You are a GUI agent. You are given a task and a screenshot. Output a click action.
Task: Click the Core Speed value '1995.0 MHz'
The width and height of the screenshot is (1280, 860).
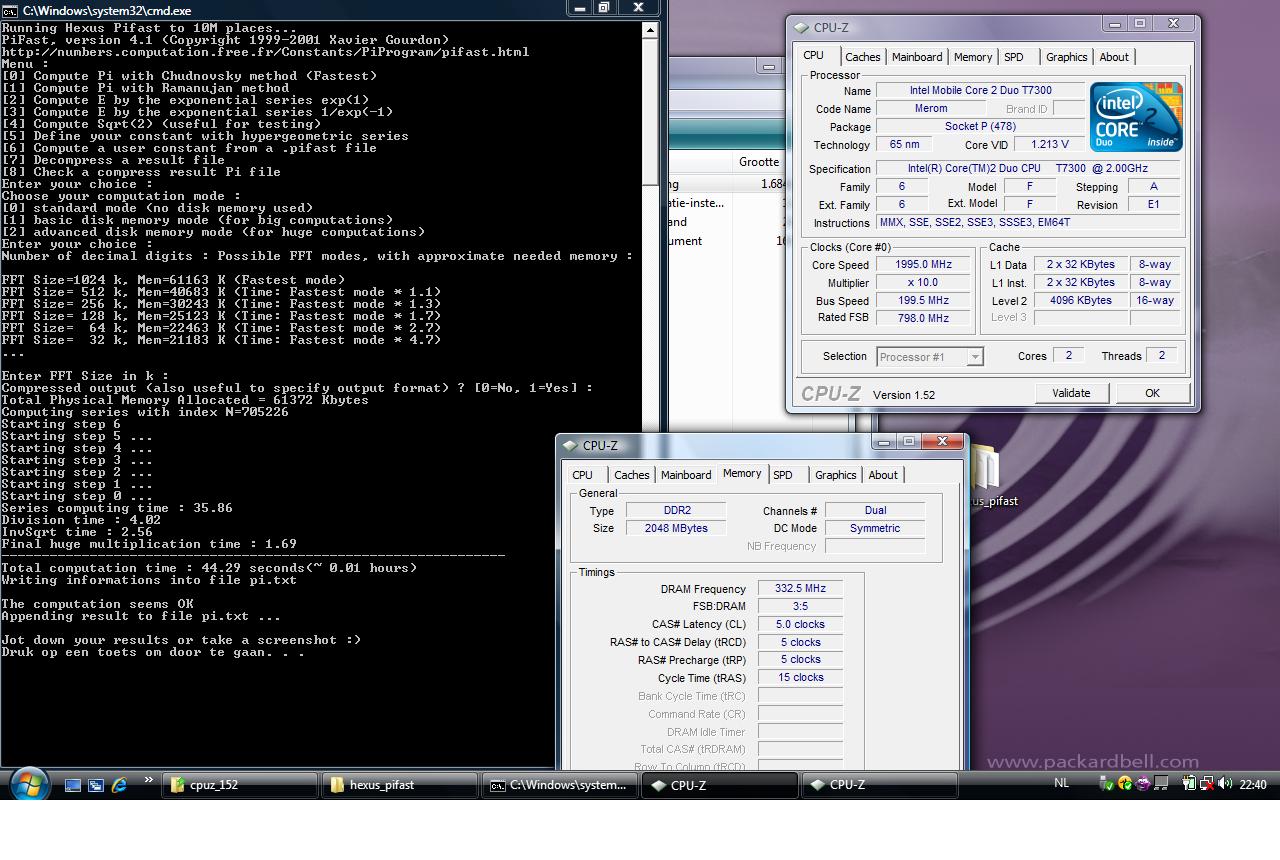coord(923,264)
